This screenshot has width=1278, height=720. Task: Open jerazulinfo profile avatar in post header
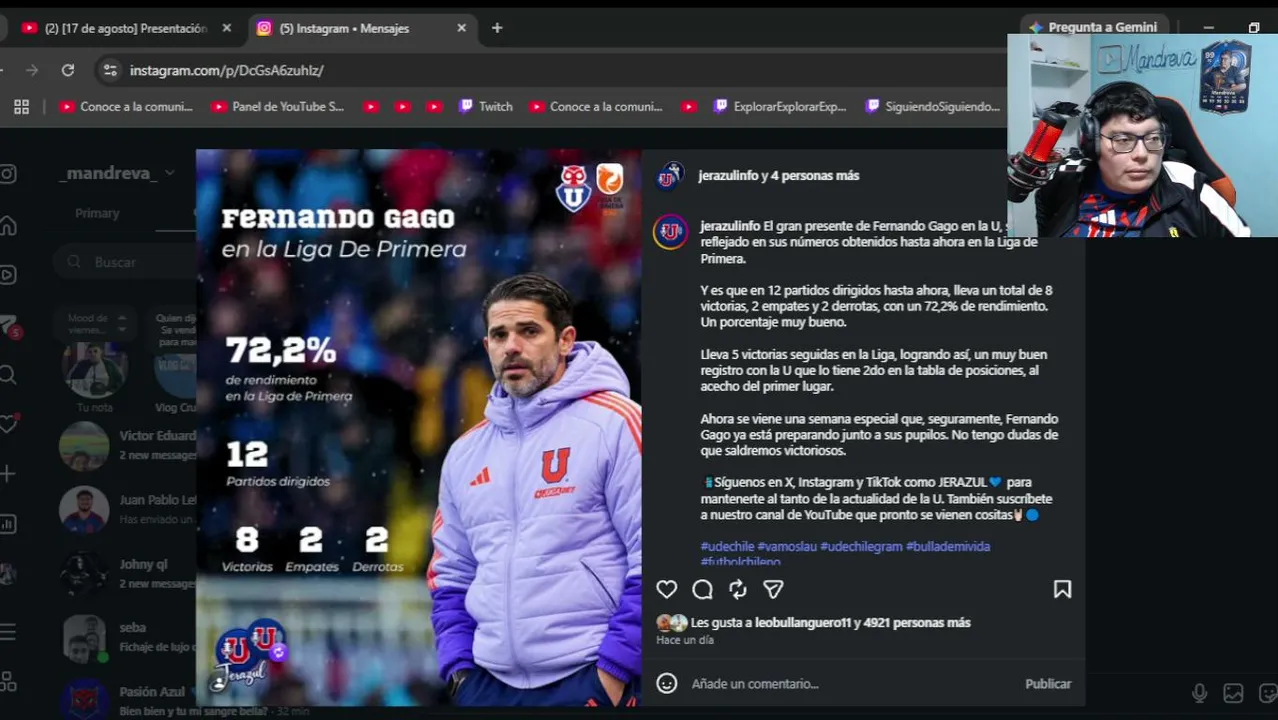670,176
